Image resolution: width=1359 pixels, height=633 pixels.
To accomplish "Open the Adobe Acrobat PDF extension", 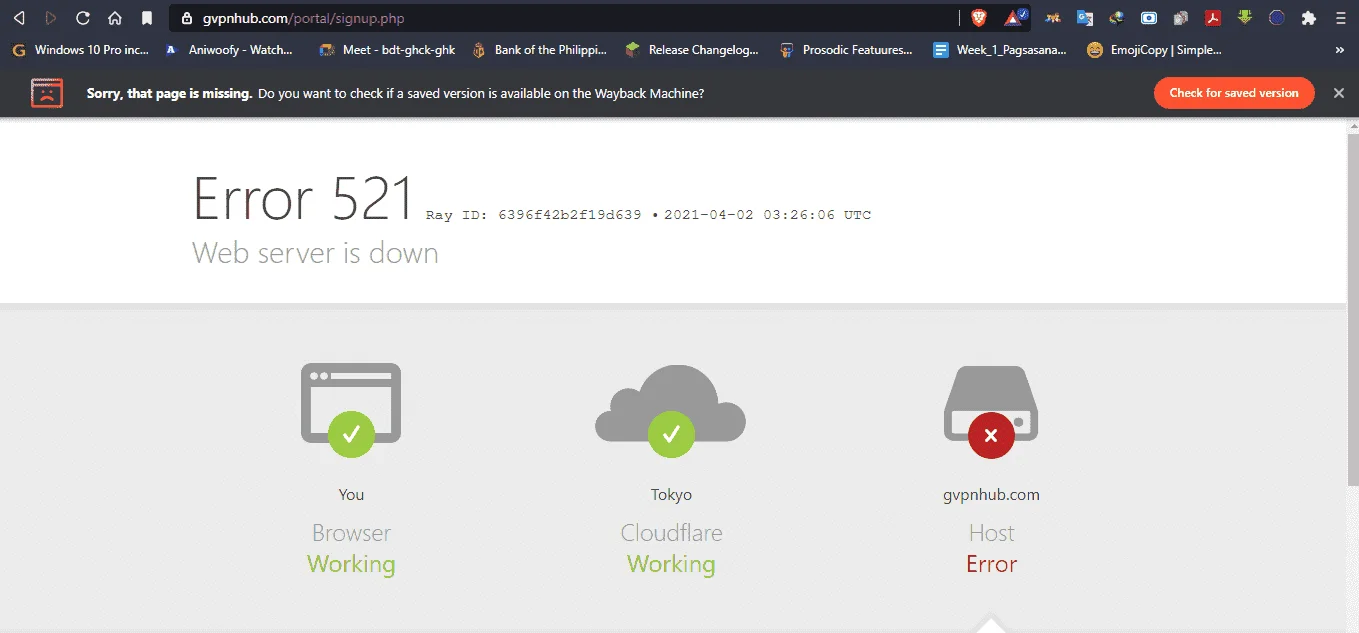I will click(x=1213, y=18).
